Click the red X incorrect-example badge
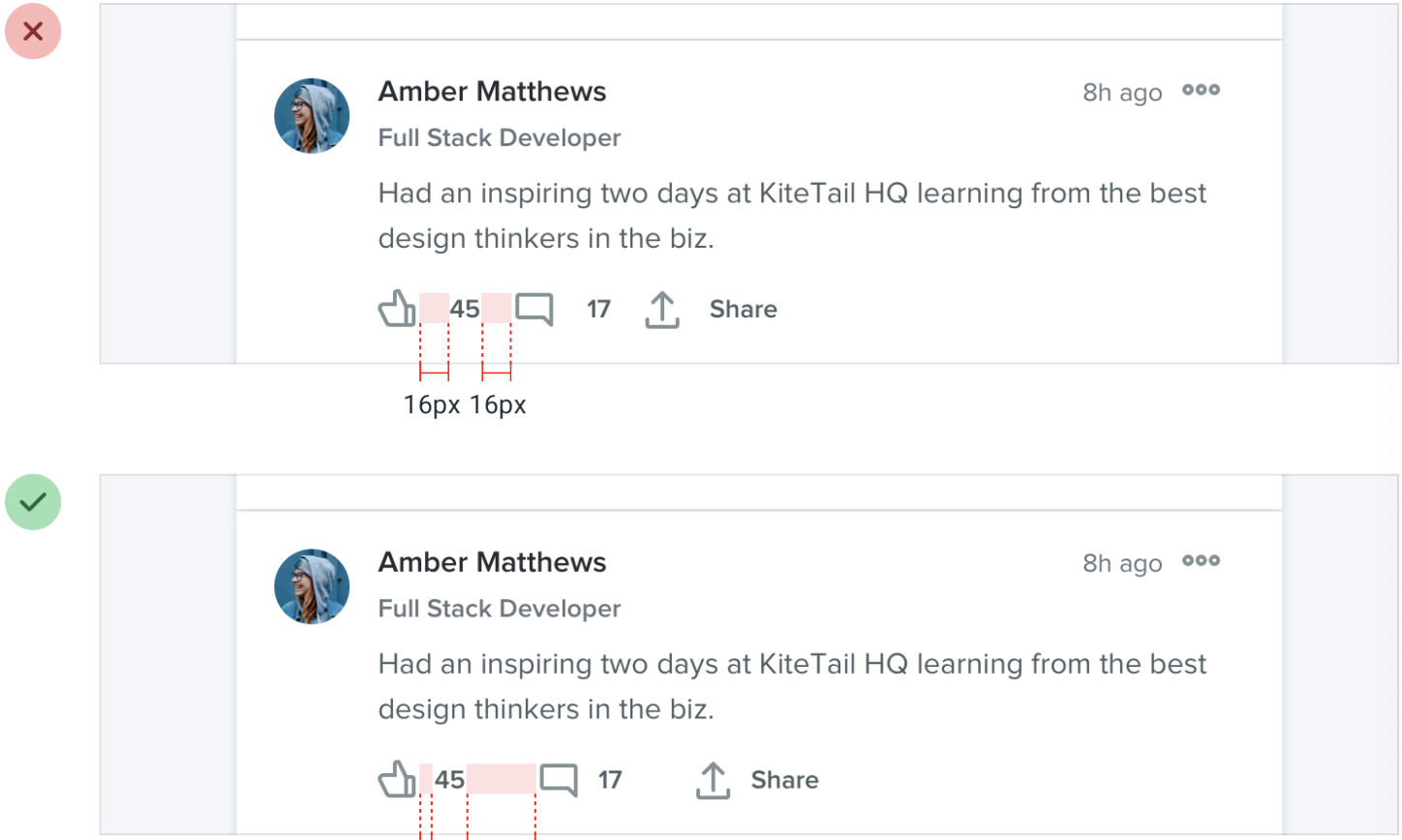The image size is (1402, 840). [x=33, y=32]
